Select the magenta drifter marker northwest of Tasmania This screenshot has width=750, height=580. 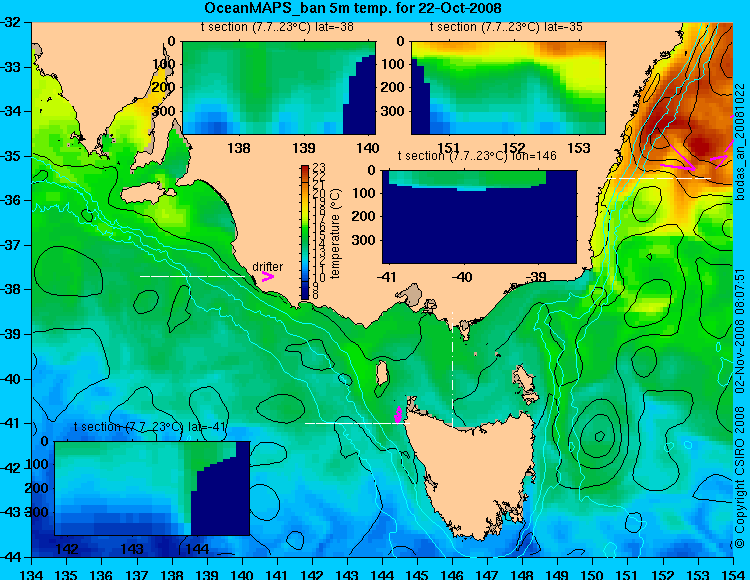point(397,414)
